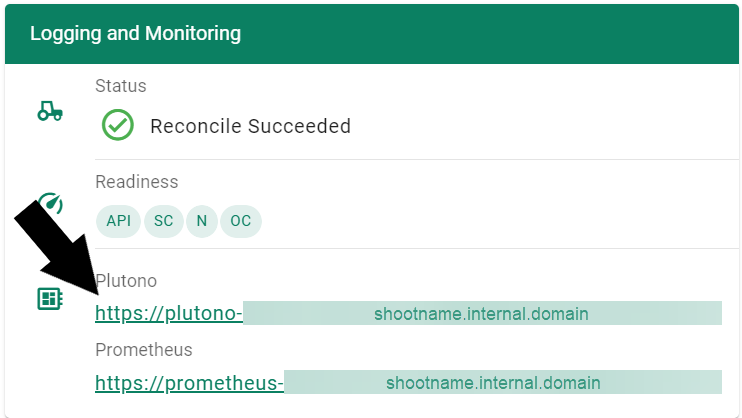Select the API readiness chip
The width and height of the screenshot is (742, 418).
tap(118, 221)
